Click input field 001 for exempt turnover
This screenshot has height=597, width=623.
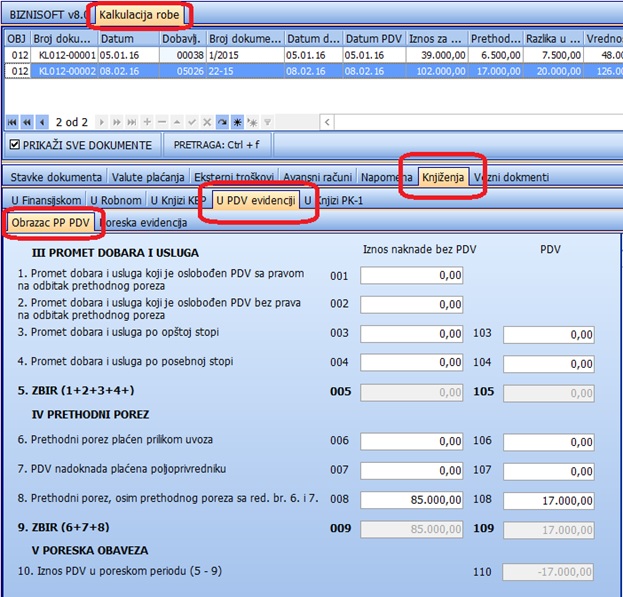411,275
